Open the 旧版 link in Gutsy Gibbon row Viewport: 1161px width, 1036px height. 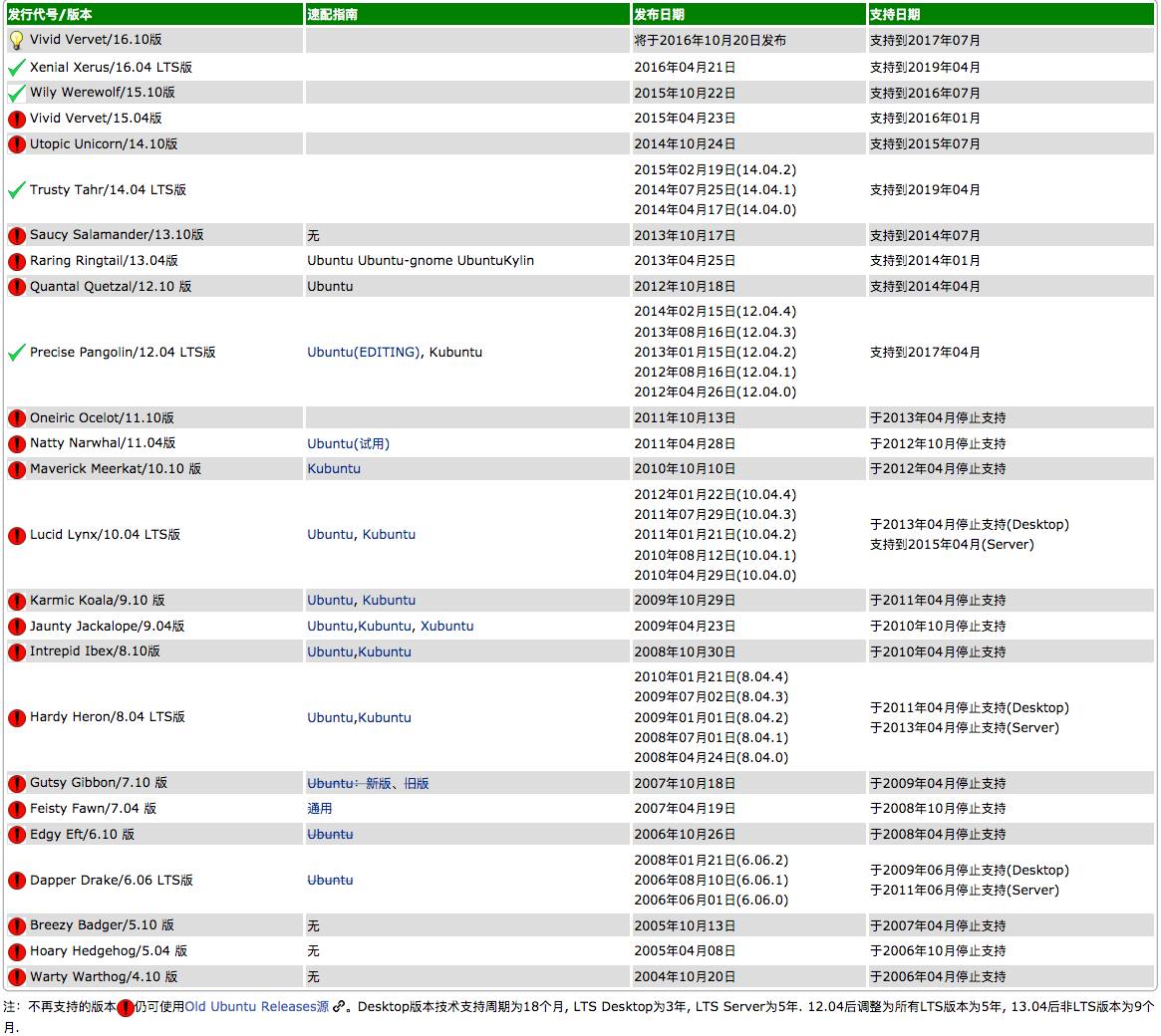tap(417, 784)
